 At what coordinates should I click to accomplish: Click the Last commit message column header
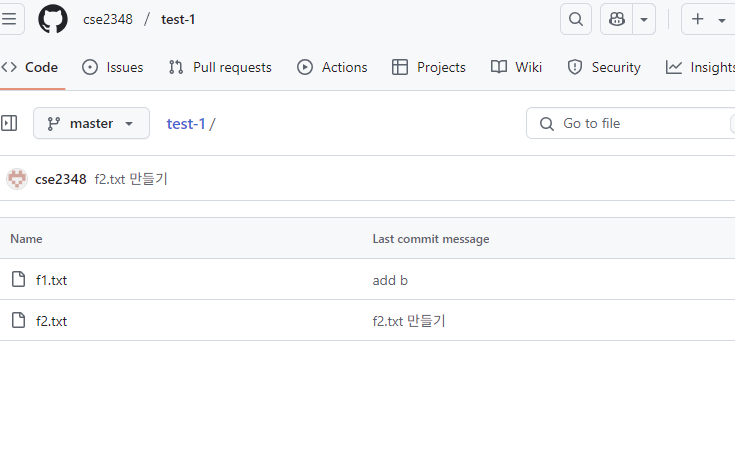(431, 239)
